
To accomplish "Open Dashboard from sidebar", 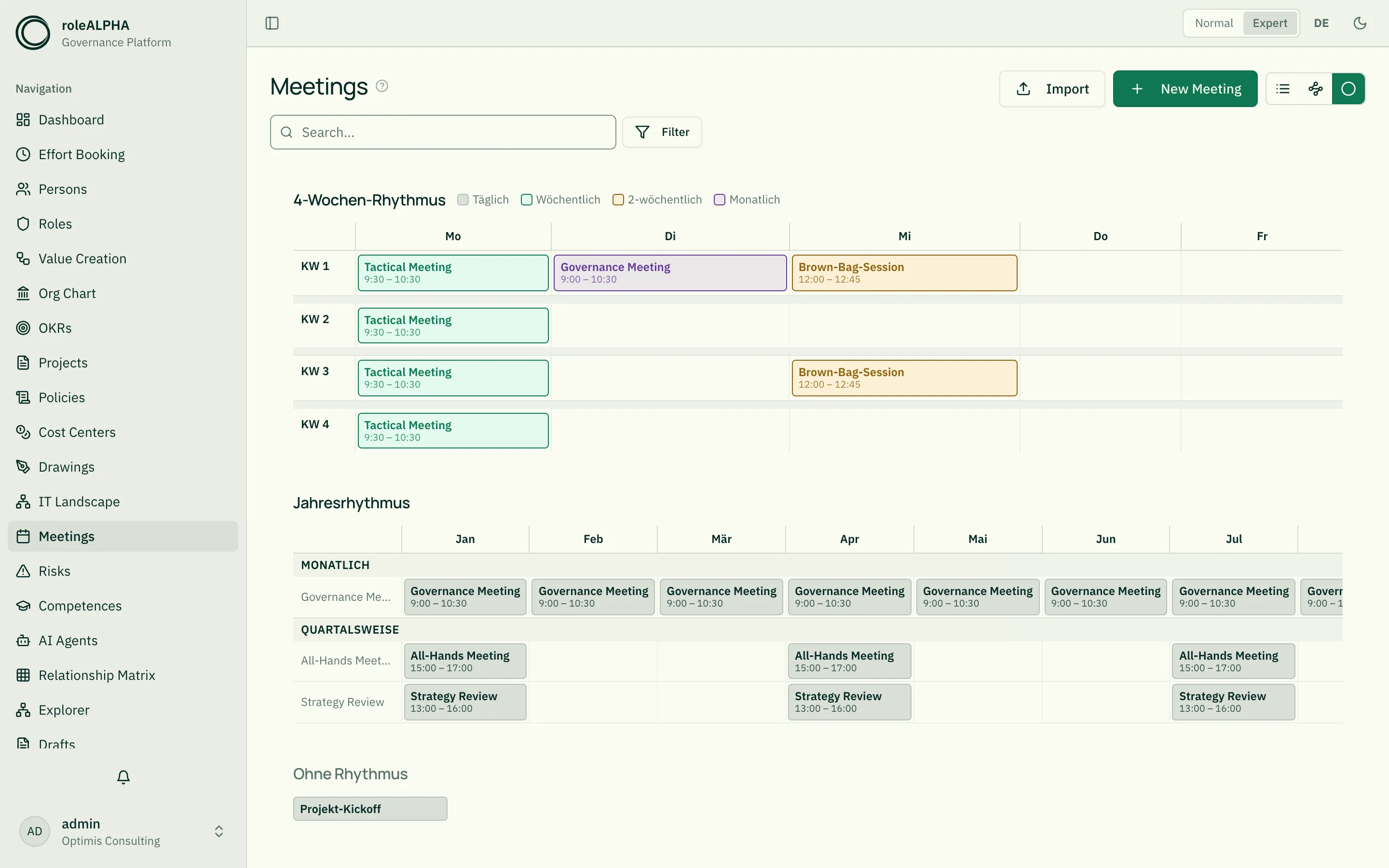I will click(x=123, y=120).
